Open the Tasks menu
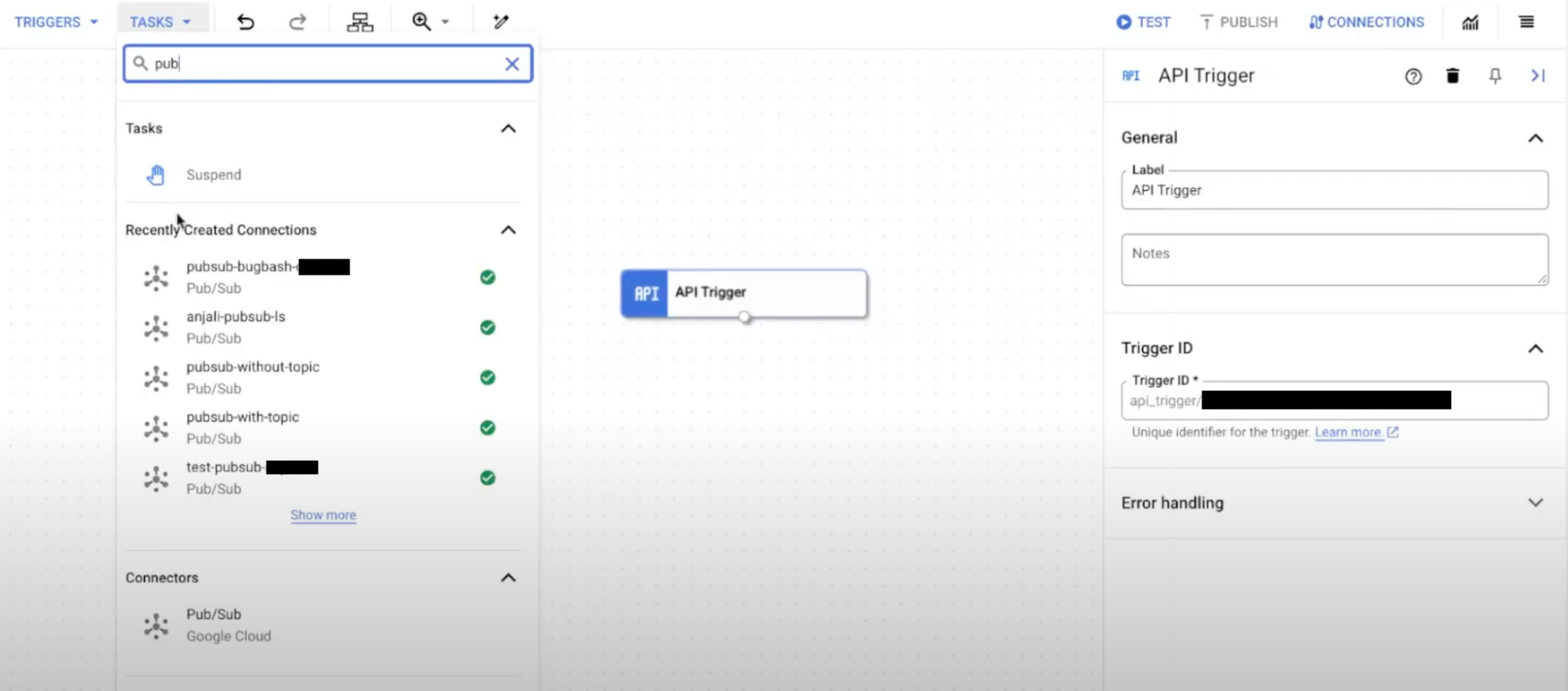This screenshot has width=1568, height=691. pos(160,22)
